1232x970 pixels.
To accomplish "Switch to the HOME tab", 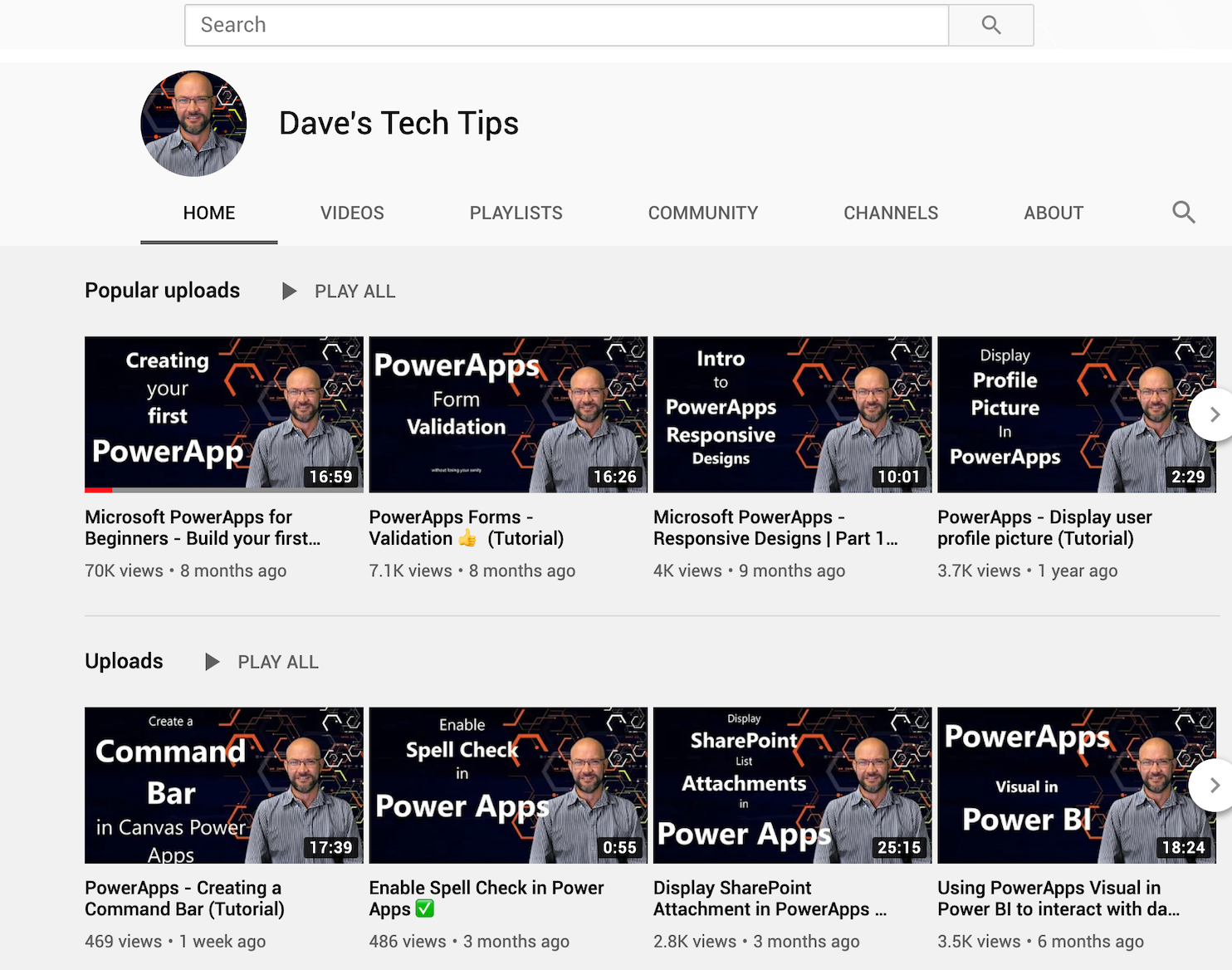I will coord(209,213).
